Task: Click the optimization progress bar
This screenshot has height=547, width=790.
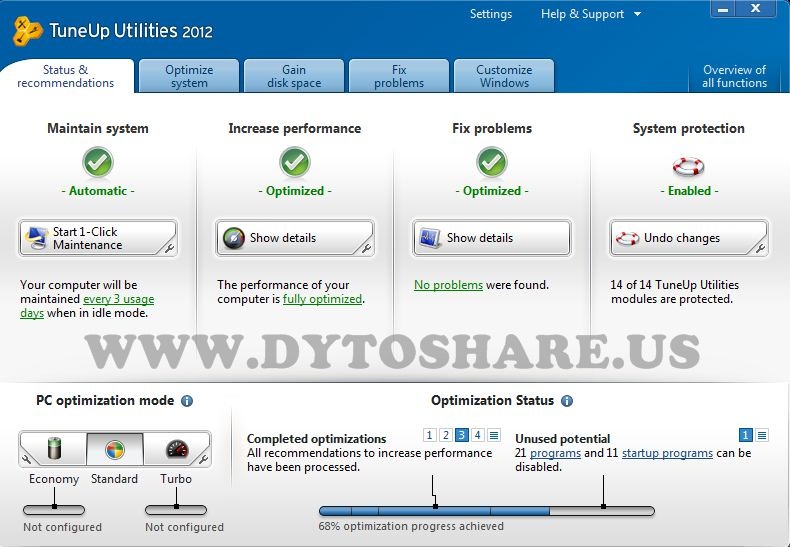Action: (x=487, y=511)
